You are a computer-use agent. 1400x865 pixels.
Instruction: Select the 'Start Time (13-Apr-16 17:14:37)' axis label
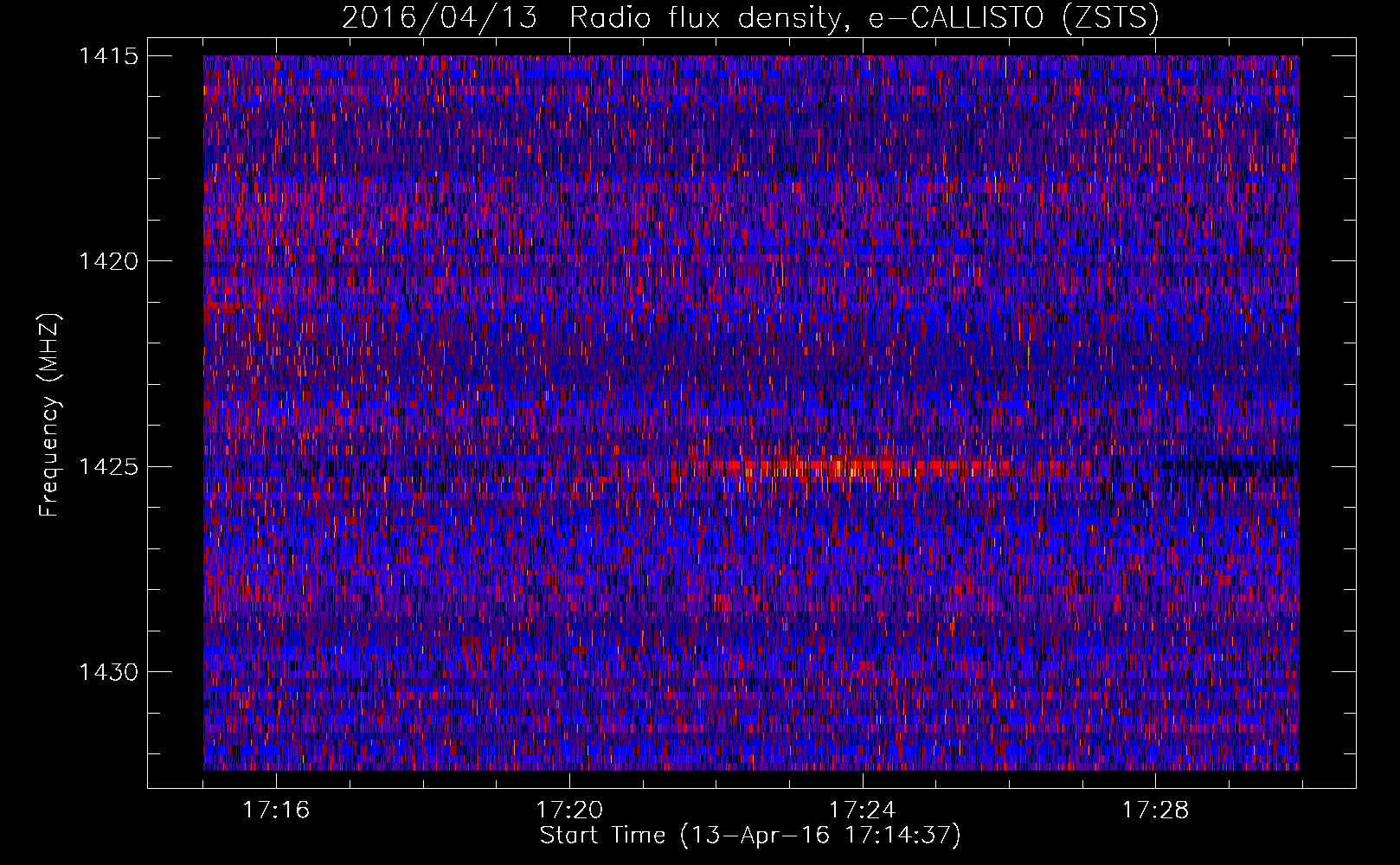click(x=750, y=836)
